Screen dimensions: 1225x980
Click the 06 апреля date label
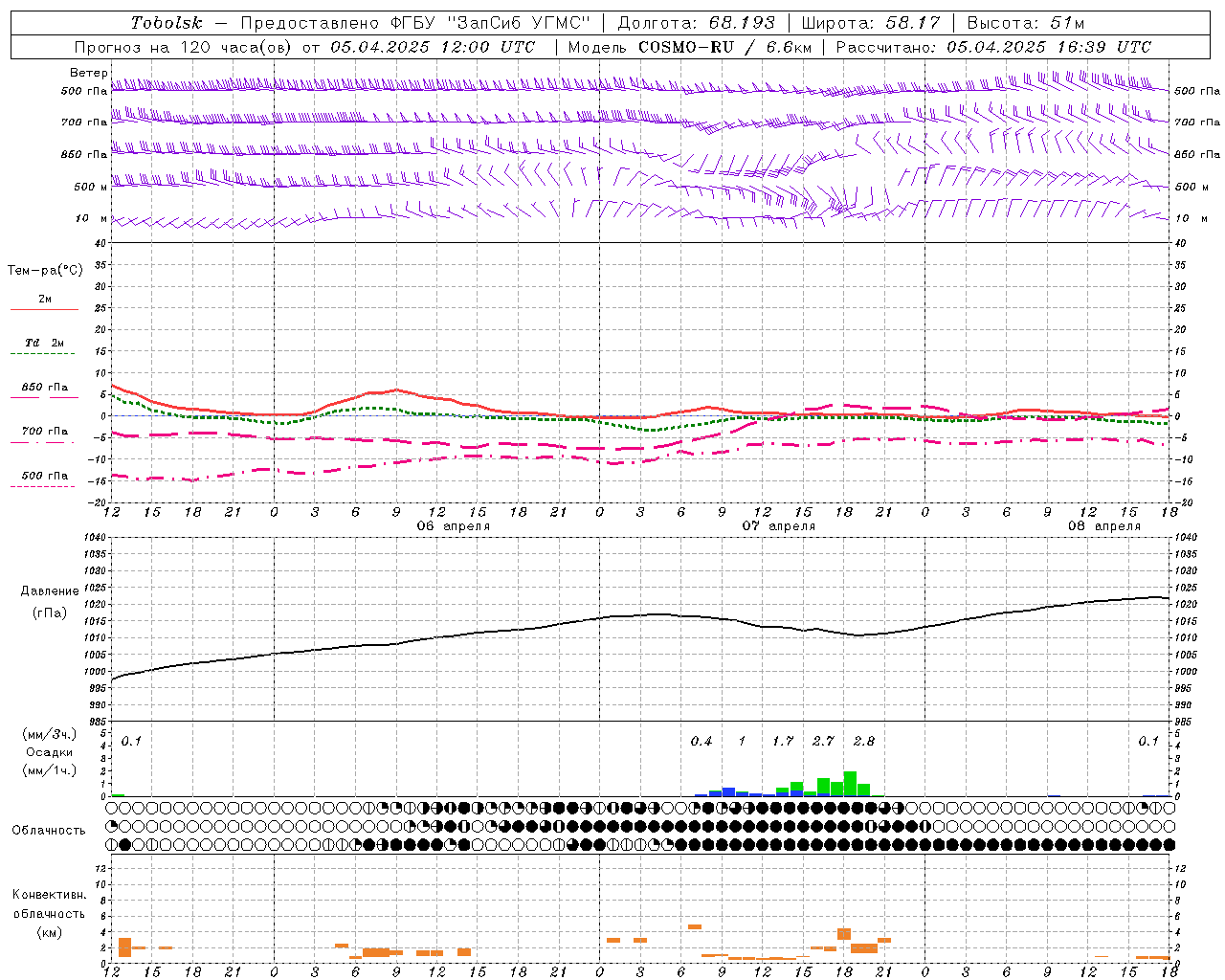tap(454, 526)
